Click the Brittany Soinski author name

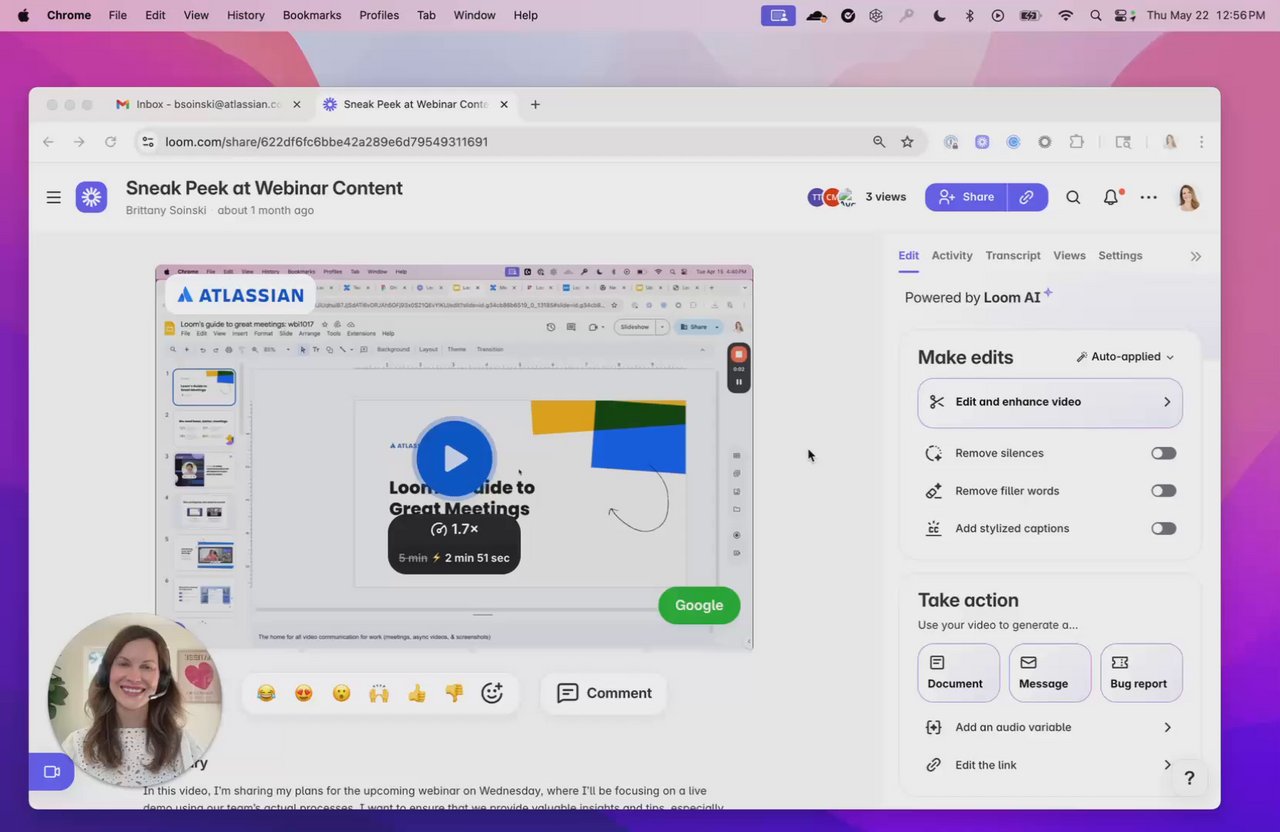(x=167, y=211)
